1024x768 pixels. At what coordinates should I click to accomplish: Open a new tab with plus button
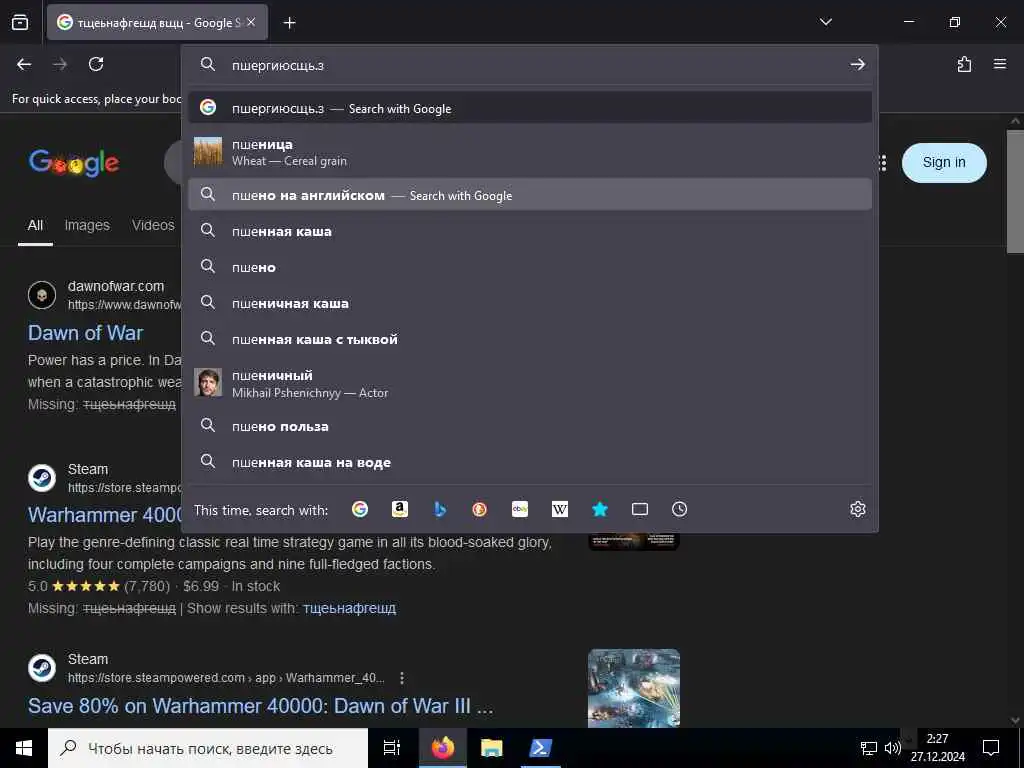(289, 23)
